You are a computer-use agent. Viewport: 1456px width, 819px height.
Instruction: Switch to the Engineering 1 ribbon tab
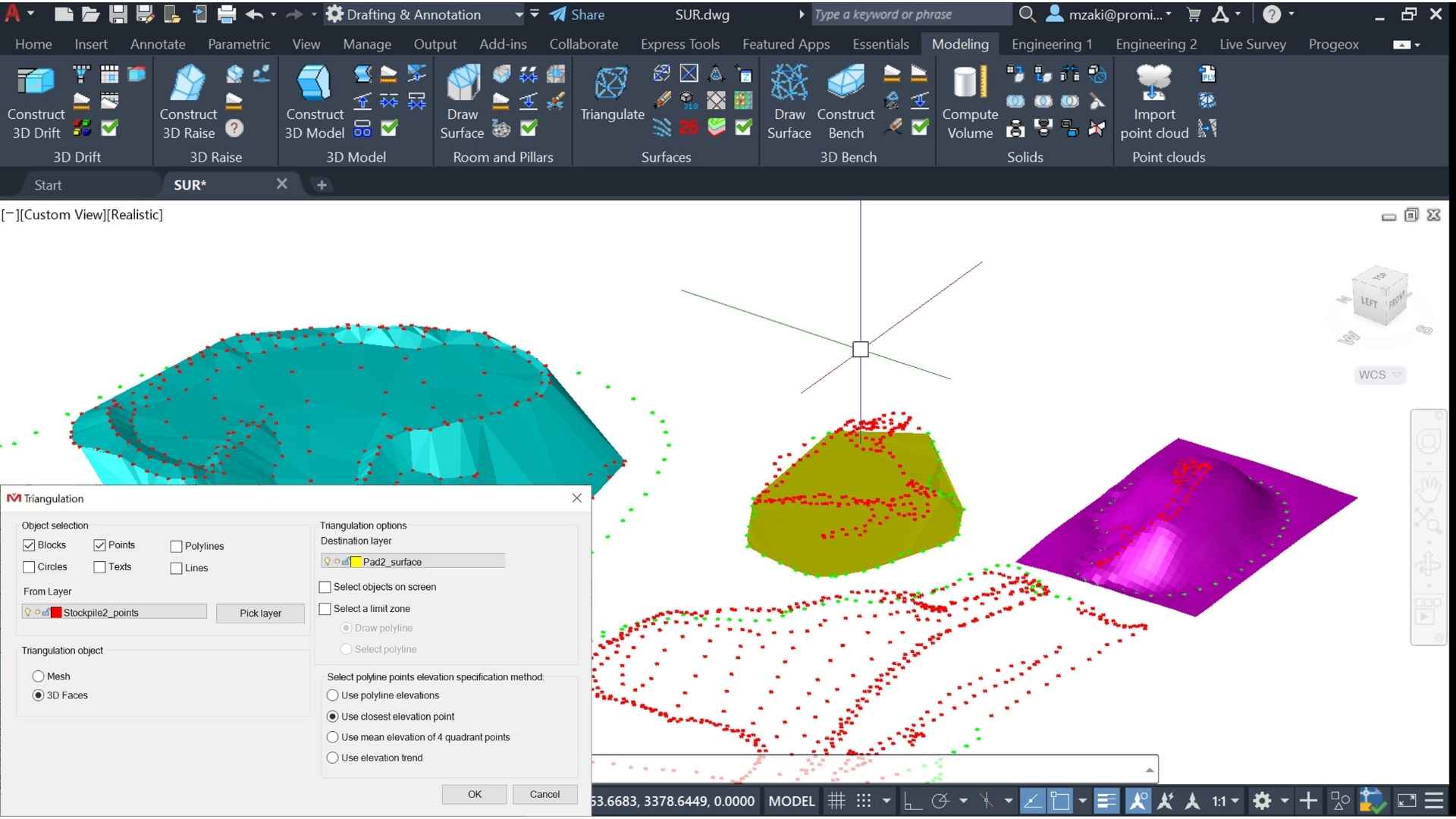coord(1051,44)
